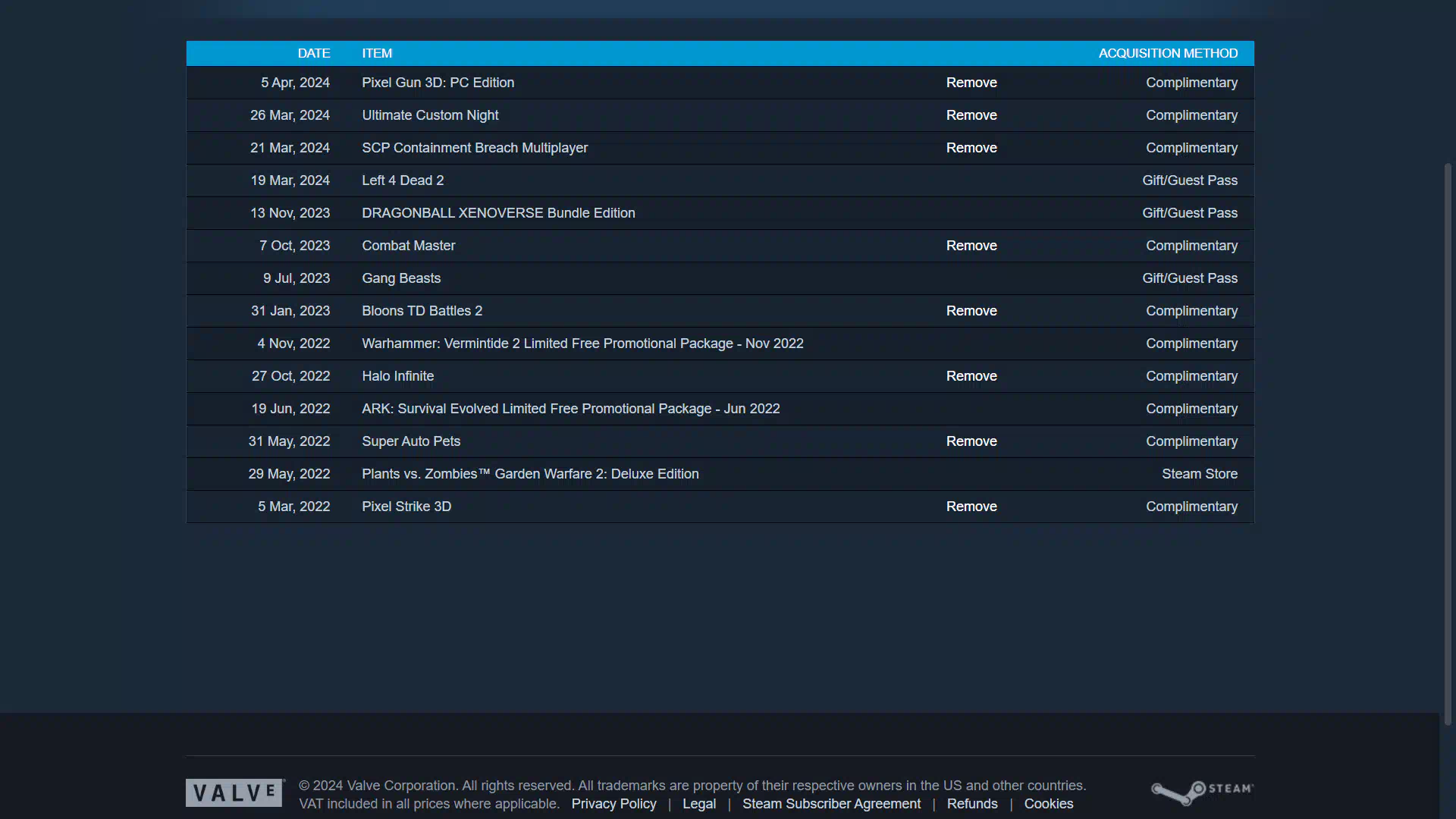
Task: Click the '5 Mar, 2022' date cell
Action: (293, 507)
